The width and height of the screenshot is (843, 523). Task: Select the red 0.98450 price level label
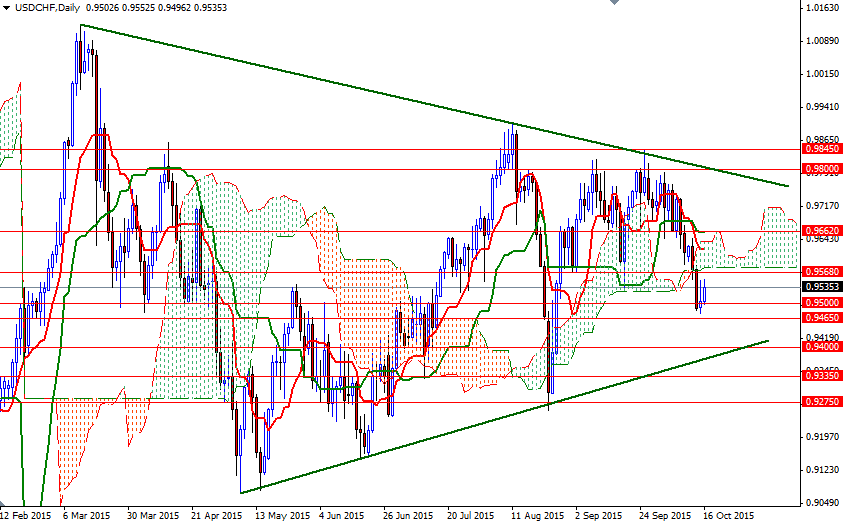(x=821, y=148)
